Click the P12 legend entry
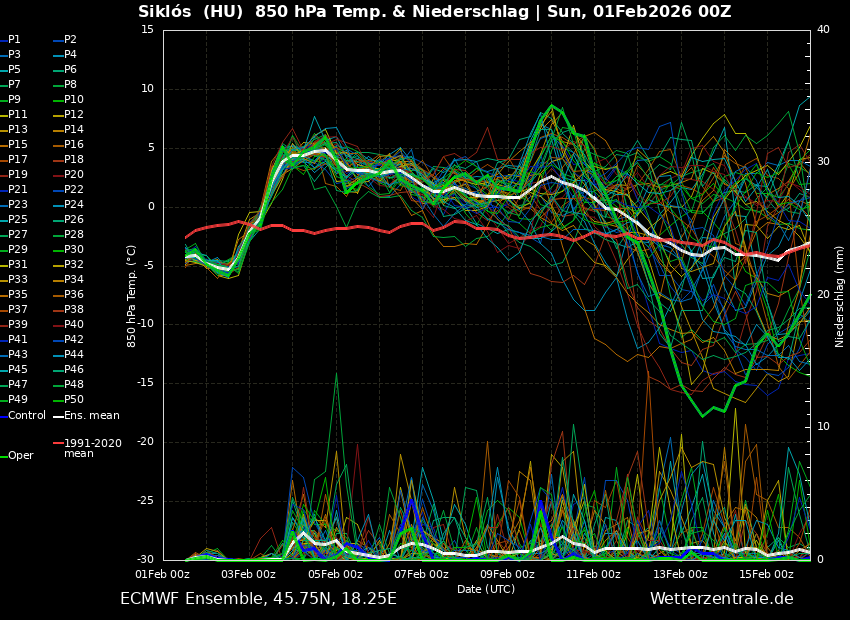 74,115
